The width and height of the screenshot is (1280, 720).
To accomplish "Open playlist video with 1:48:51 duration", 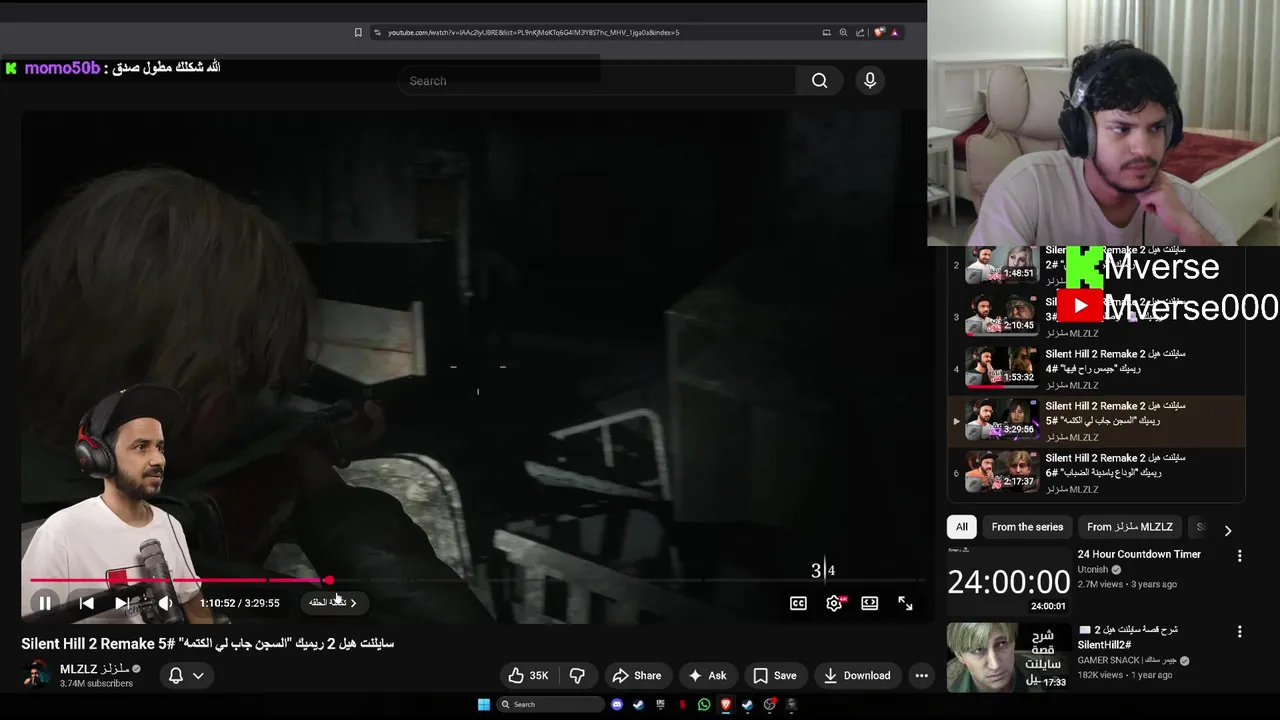I will (x=1001, y=265).
